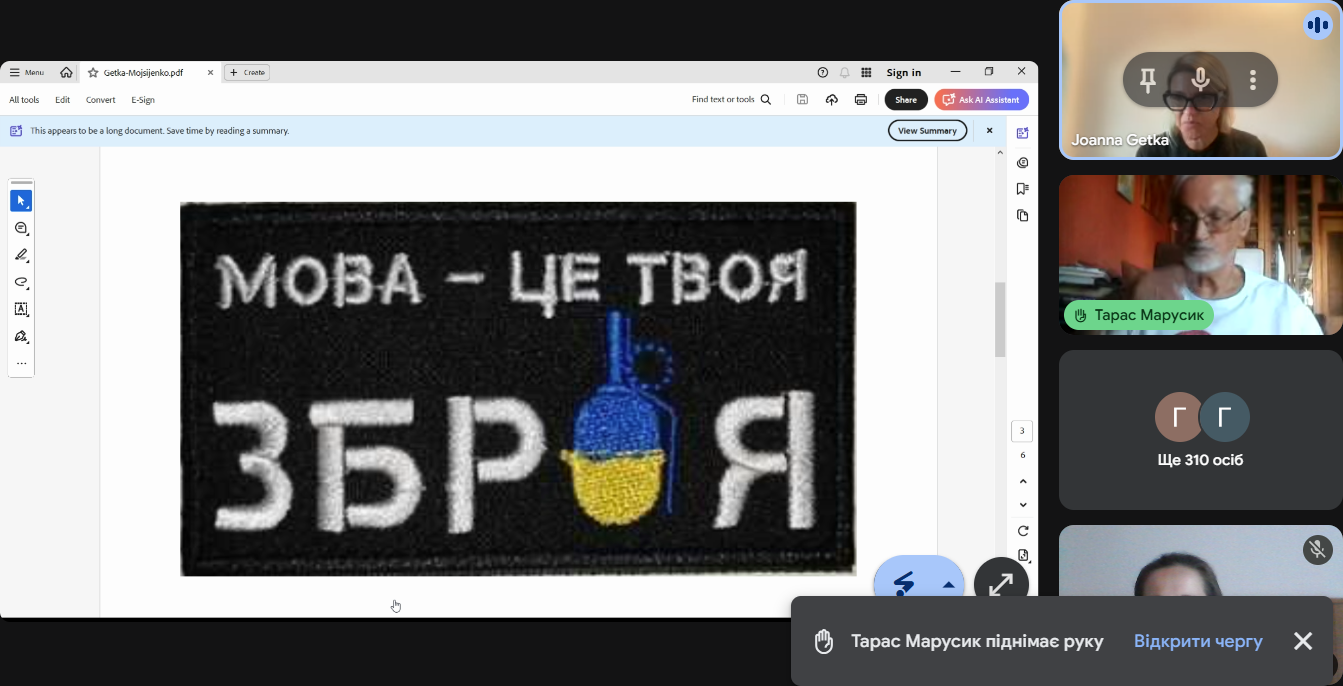Screen dimensions: 1343x686
Task: Activate the highlighter pen tool
Action: tap(21, 256)
